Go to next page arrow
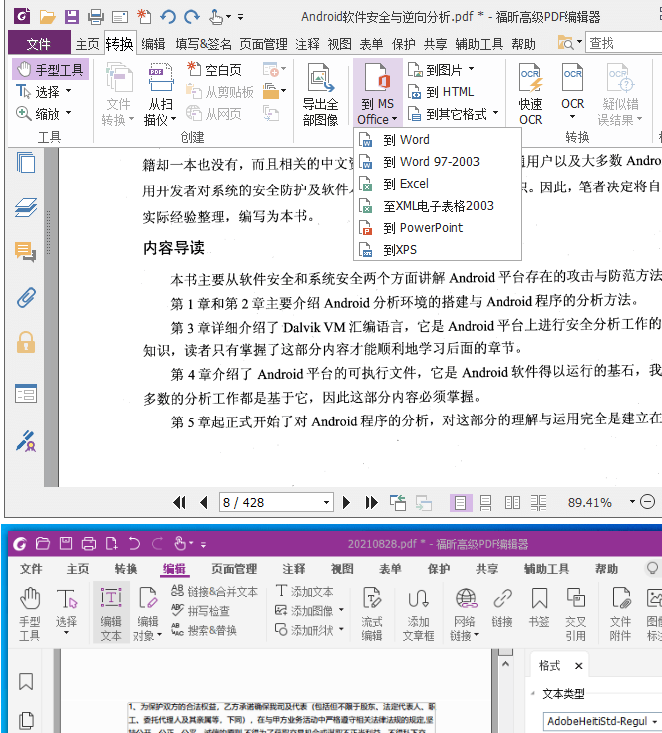662x733 pixels. pyautogui.click(x=346, y=503)
